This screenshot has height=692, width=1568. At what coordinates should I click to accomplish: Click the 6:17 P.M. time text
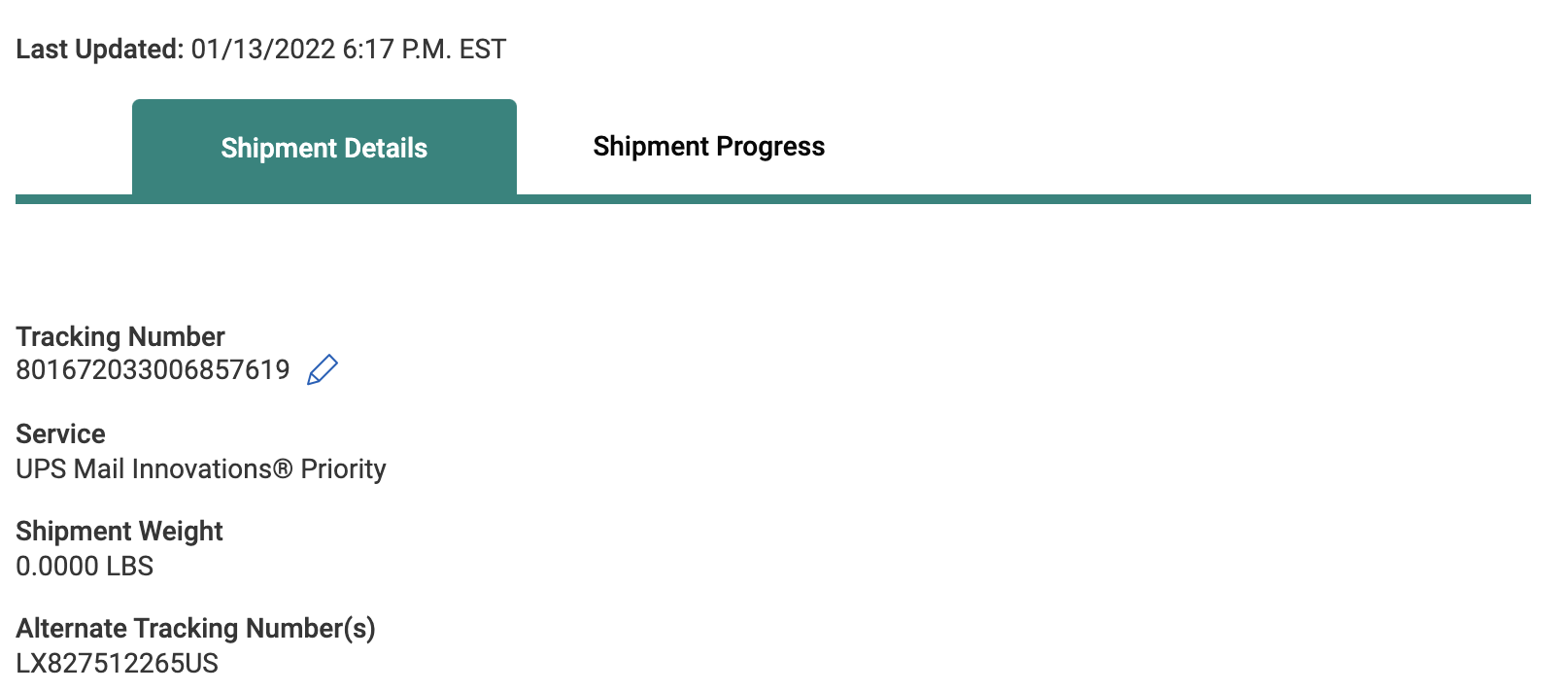396,50
